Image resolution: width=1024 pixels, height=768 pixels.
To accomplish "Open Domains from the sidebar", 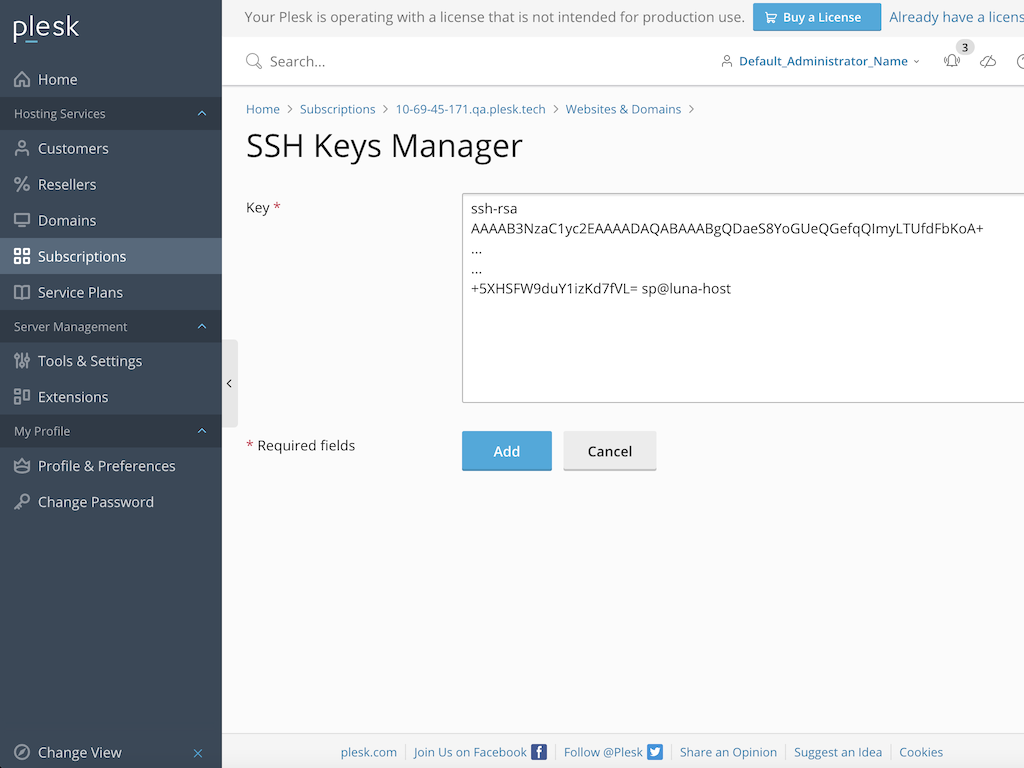I will 22,220.
